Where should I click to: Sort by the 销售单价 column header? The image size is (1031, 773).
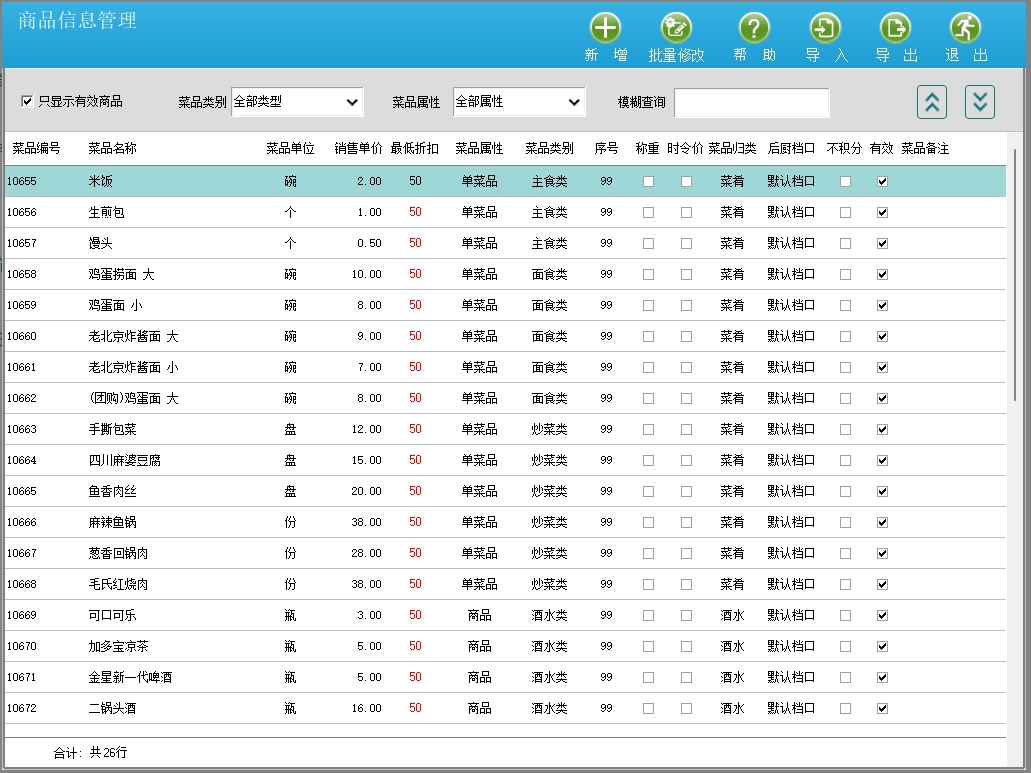click(358, 149)
